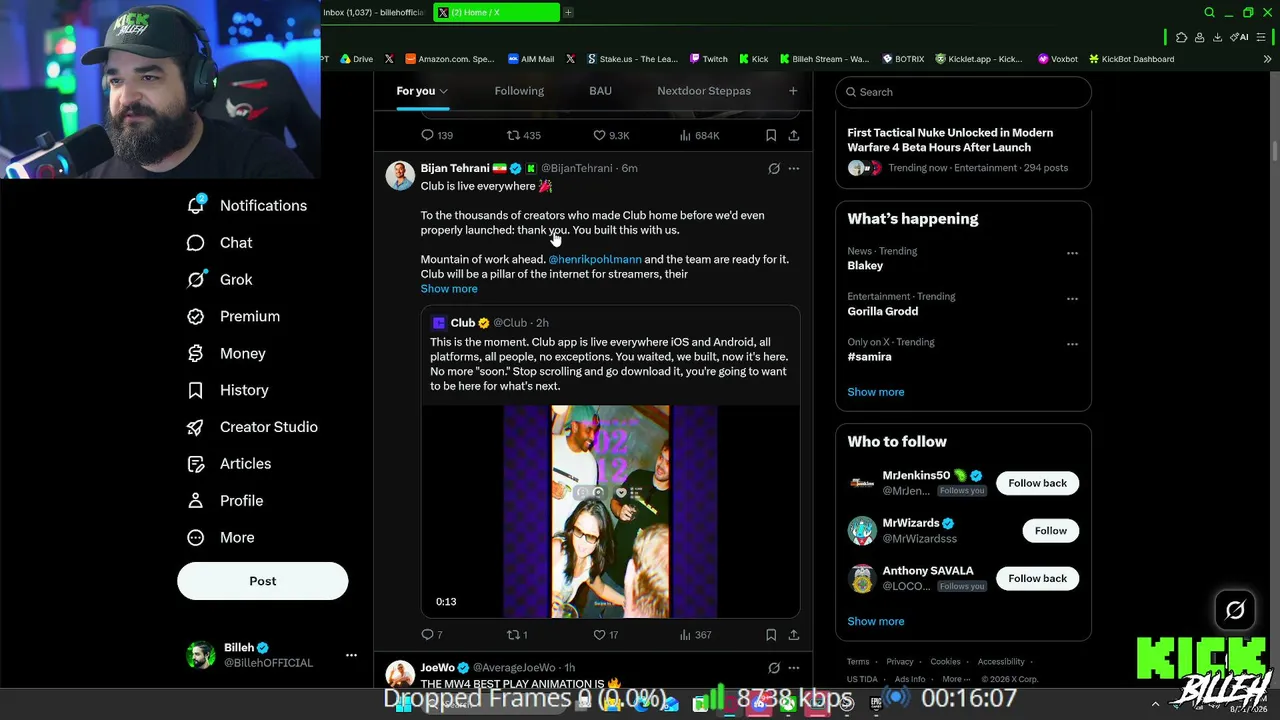Open browser extensions puzzle icon
Image resolution: width=1280 pixels, height=720 pixels.
coord(1181,37)
